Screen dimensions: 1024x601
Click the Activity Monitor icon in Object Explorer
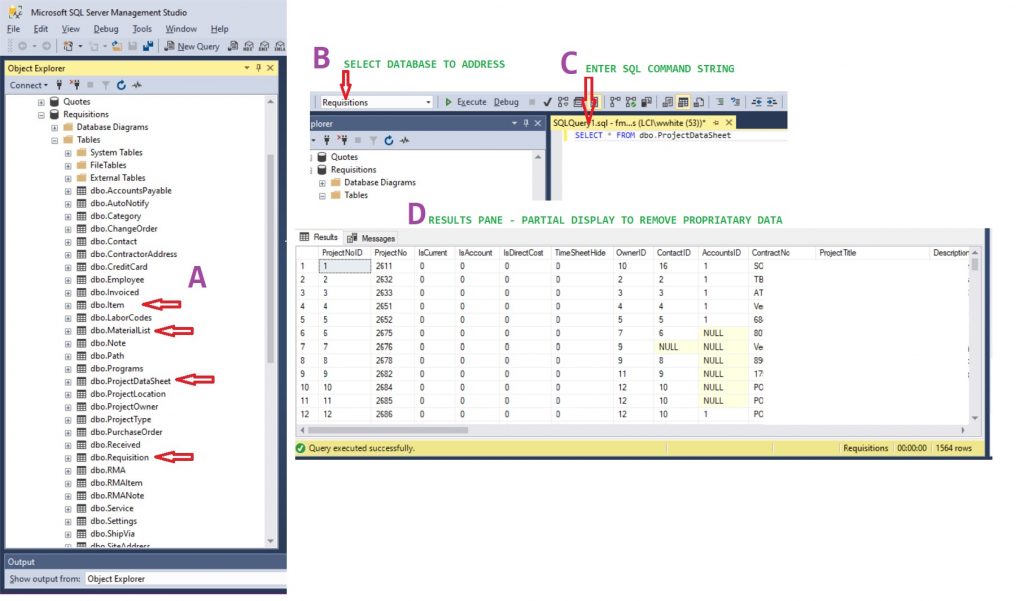coord(135,85)
